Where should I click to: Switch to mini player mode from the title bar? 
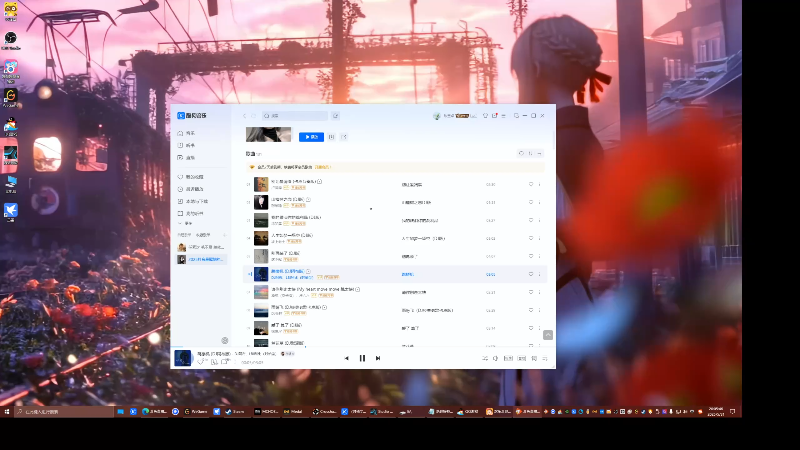[x=516, y=116]
